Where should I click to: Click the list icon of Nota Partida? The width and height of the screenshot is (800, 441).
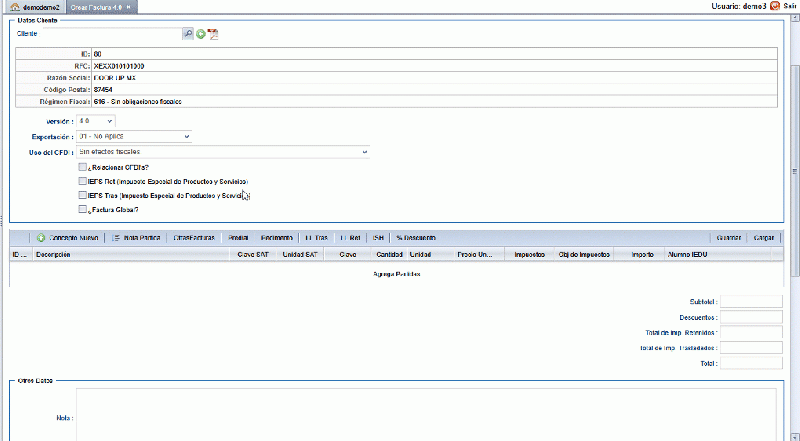116,238
